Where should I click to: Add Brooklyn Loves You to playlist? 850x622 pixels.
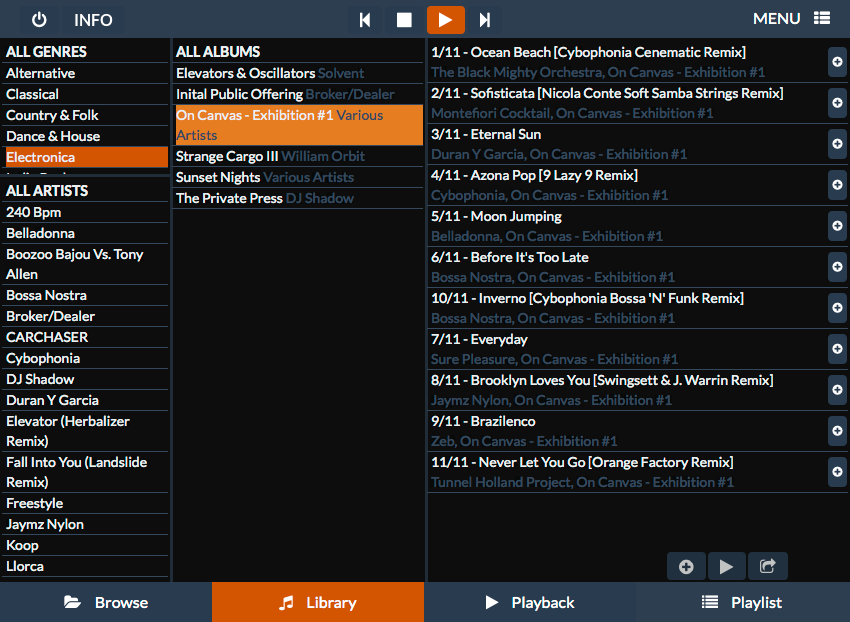[838, 390]
